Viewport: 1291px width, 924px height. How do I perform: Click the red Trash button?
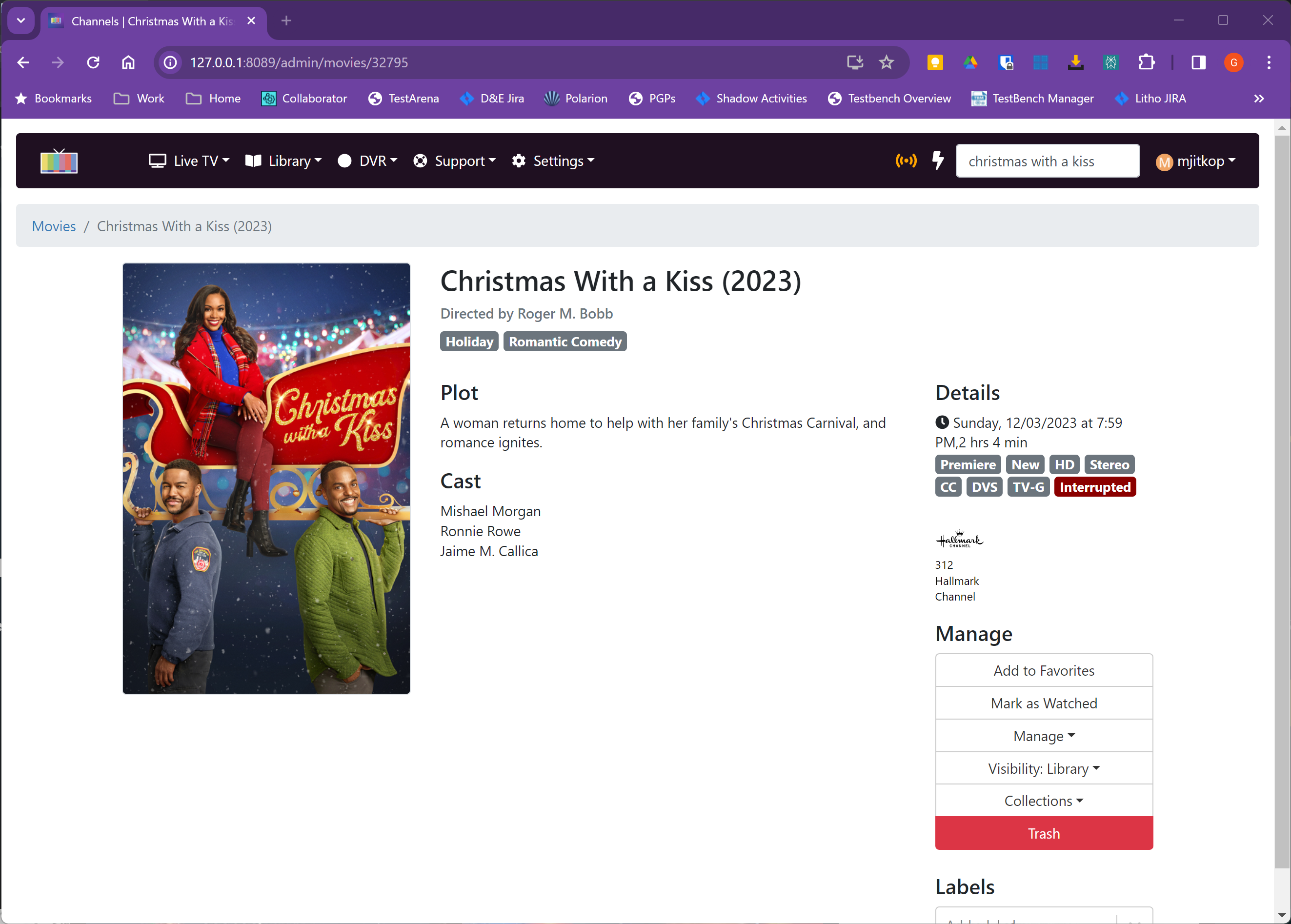[x=1044, y=834]
